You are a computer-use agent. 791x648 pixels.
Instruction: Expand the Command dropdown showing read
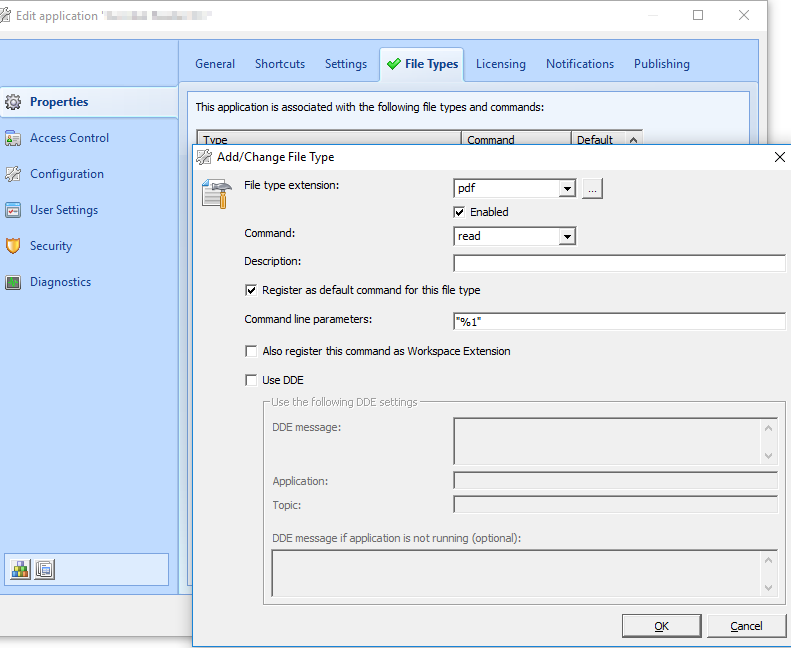click(x=567, y=236)
